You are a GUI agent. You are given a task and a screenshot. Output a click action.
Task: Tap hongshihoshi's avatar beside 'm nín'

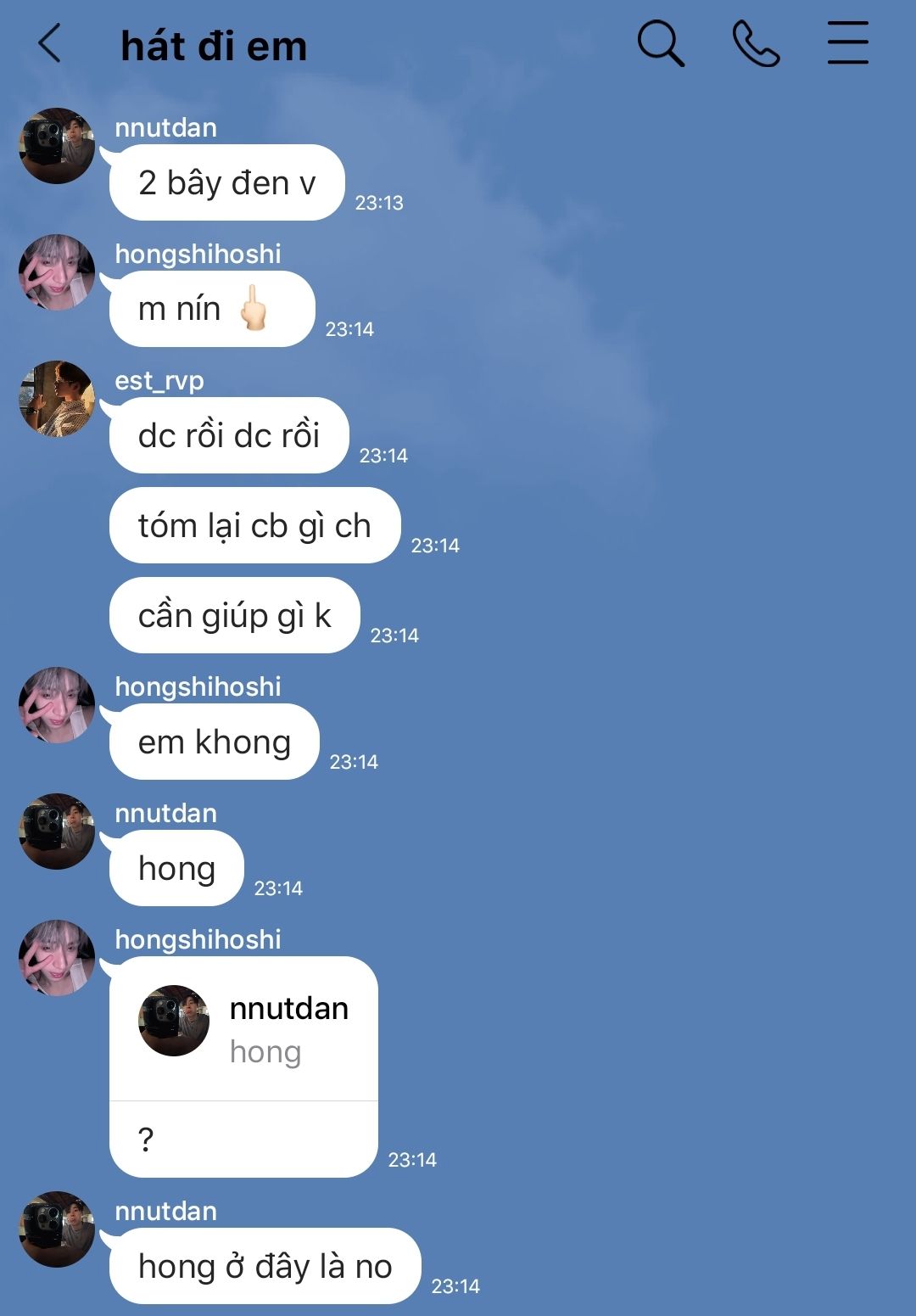(x=57, y=272)
